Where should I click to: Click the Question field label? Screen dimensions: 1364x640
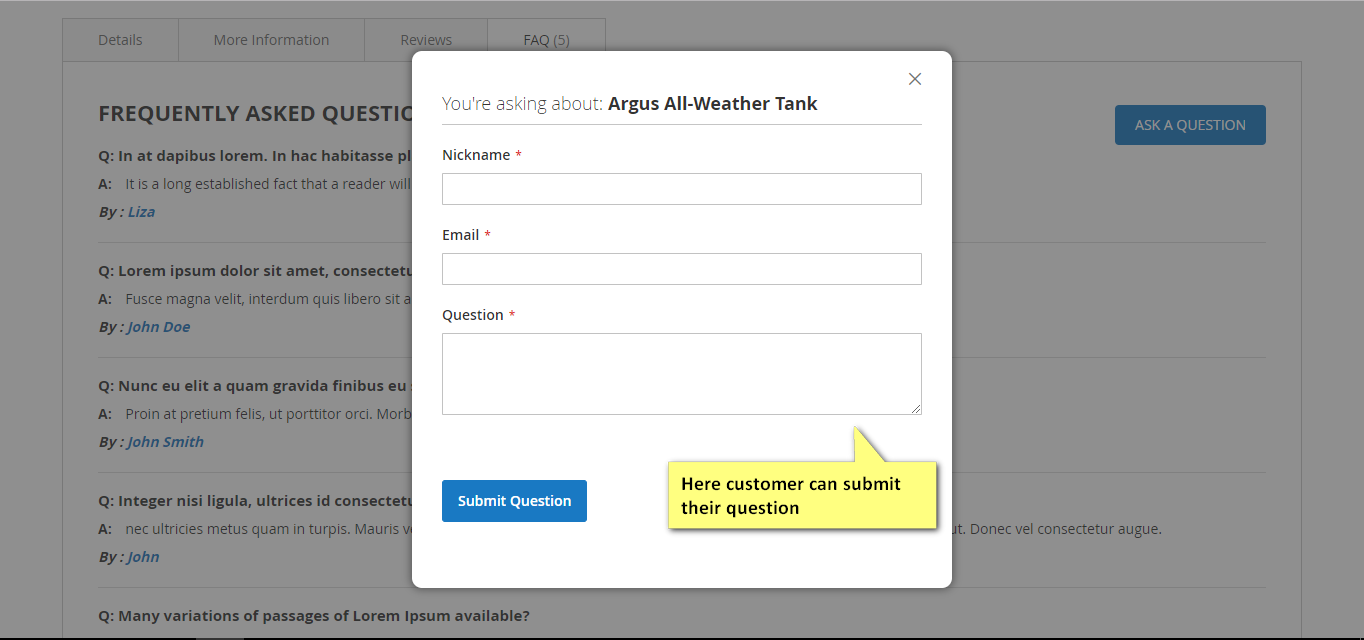coord(473,315)
